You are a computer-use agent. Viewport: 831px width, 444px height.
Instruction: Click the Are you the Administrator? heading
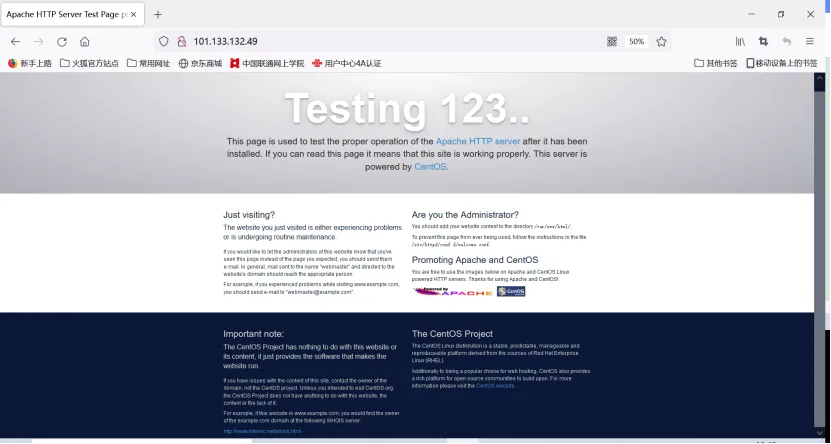point(465,215)
